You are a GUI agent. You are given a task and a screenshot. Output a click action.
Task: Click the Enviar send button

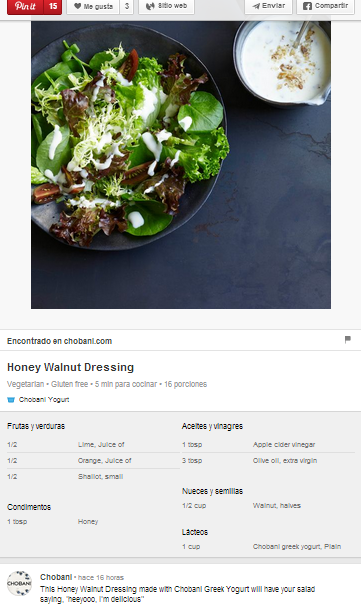268,6
